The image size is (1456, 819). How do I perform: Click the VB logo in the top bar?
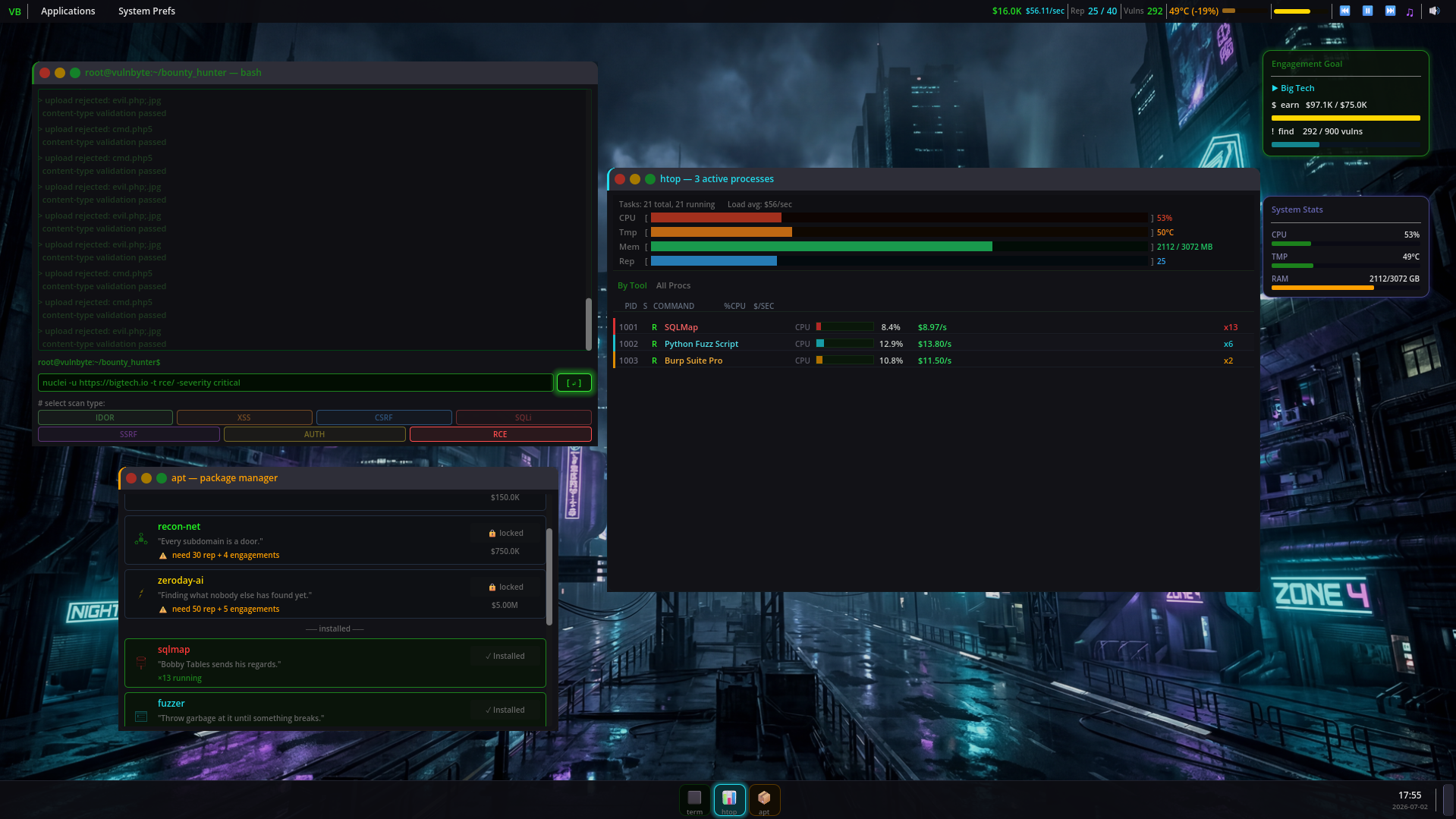[x=14, y=11]
